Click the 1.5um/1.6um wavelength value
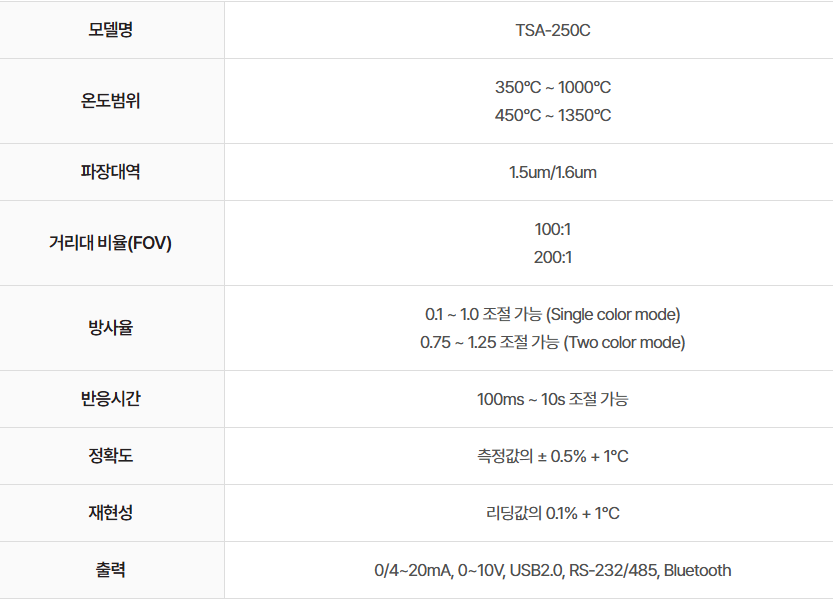Viewport: 833px width, 601px height. point(552,172)
